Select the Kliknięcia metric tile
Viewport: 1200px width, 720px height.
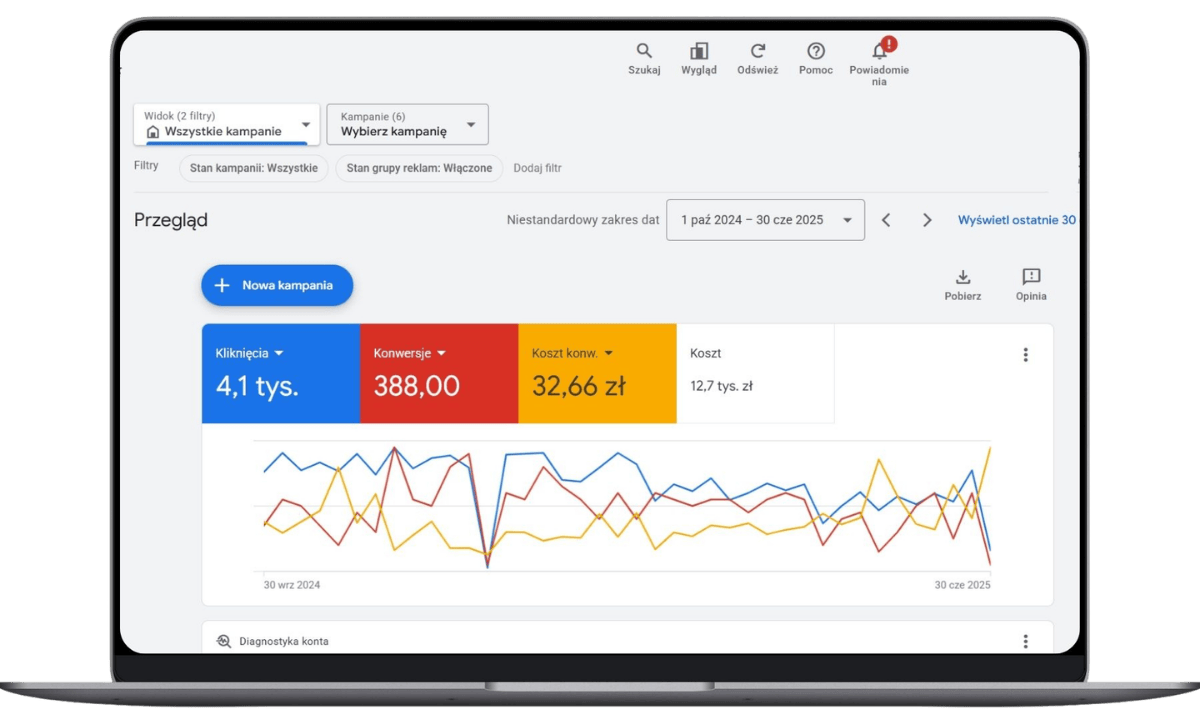click(x=280, y=373)
